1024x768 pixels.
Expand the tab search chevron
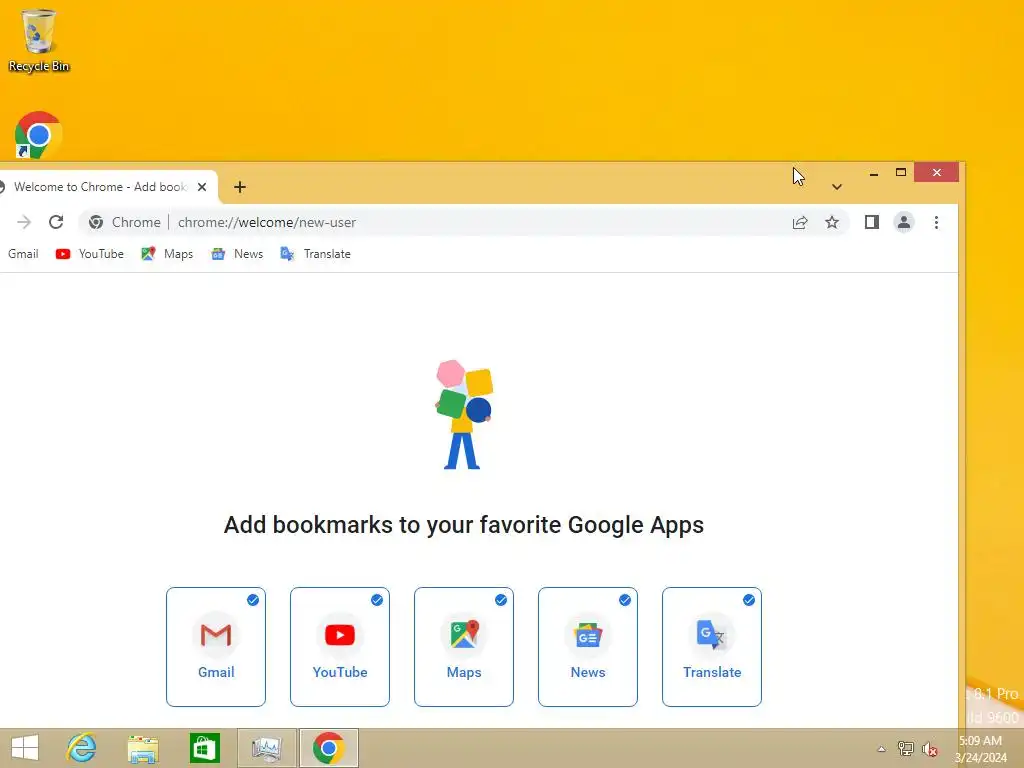pos(837,187)
